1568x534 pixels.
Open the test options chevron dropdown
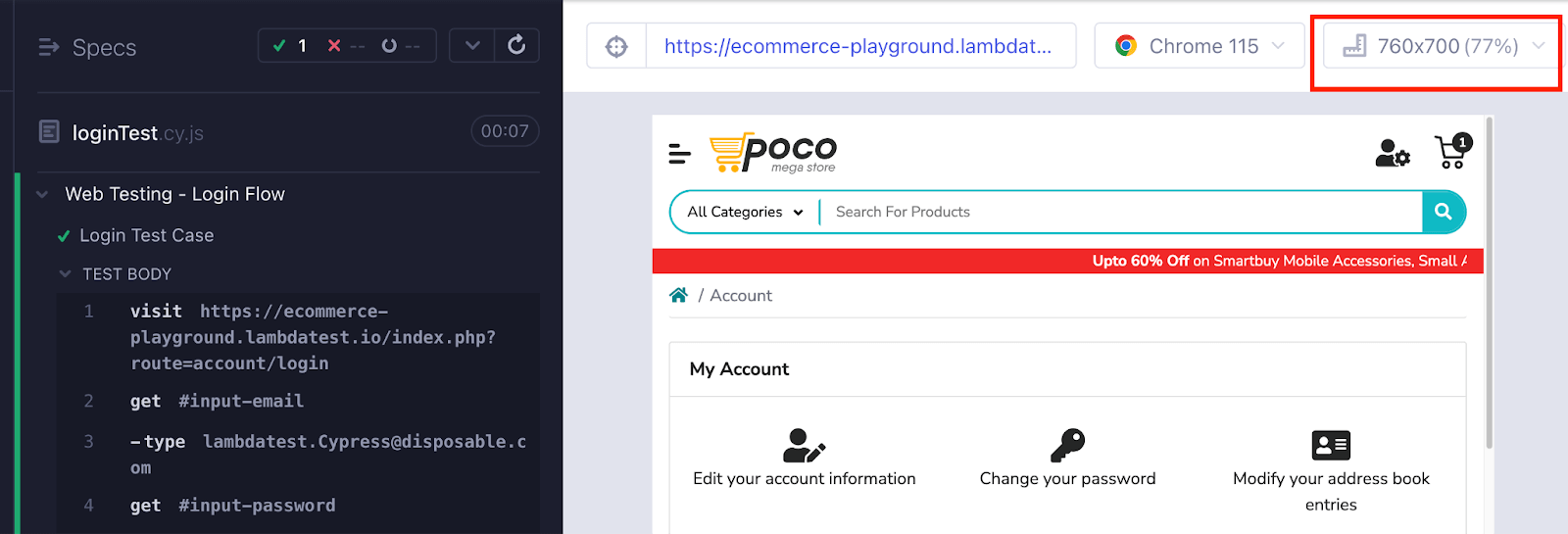(x=472, y=45)
